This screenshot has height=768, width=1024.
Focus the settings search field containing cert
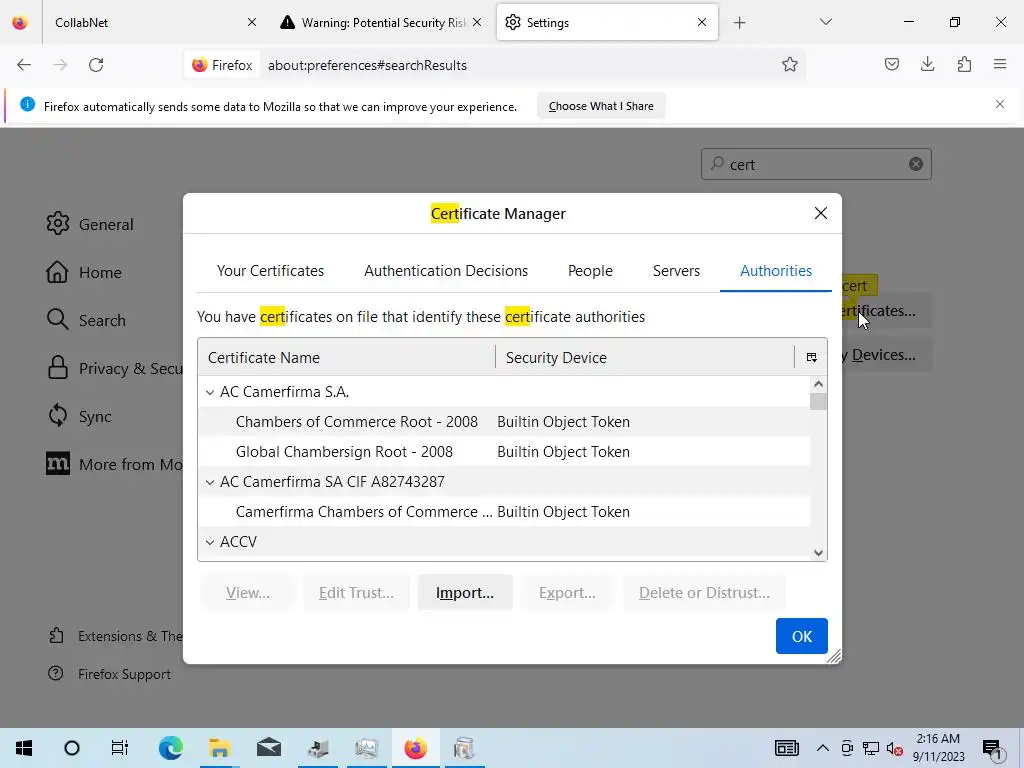coord(816,164)
